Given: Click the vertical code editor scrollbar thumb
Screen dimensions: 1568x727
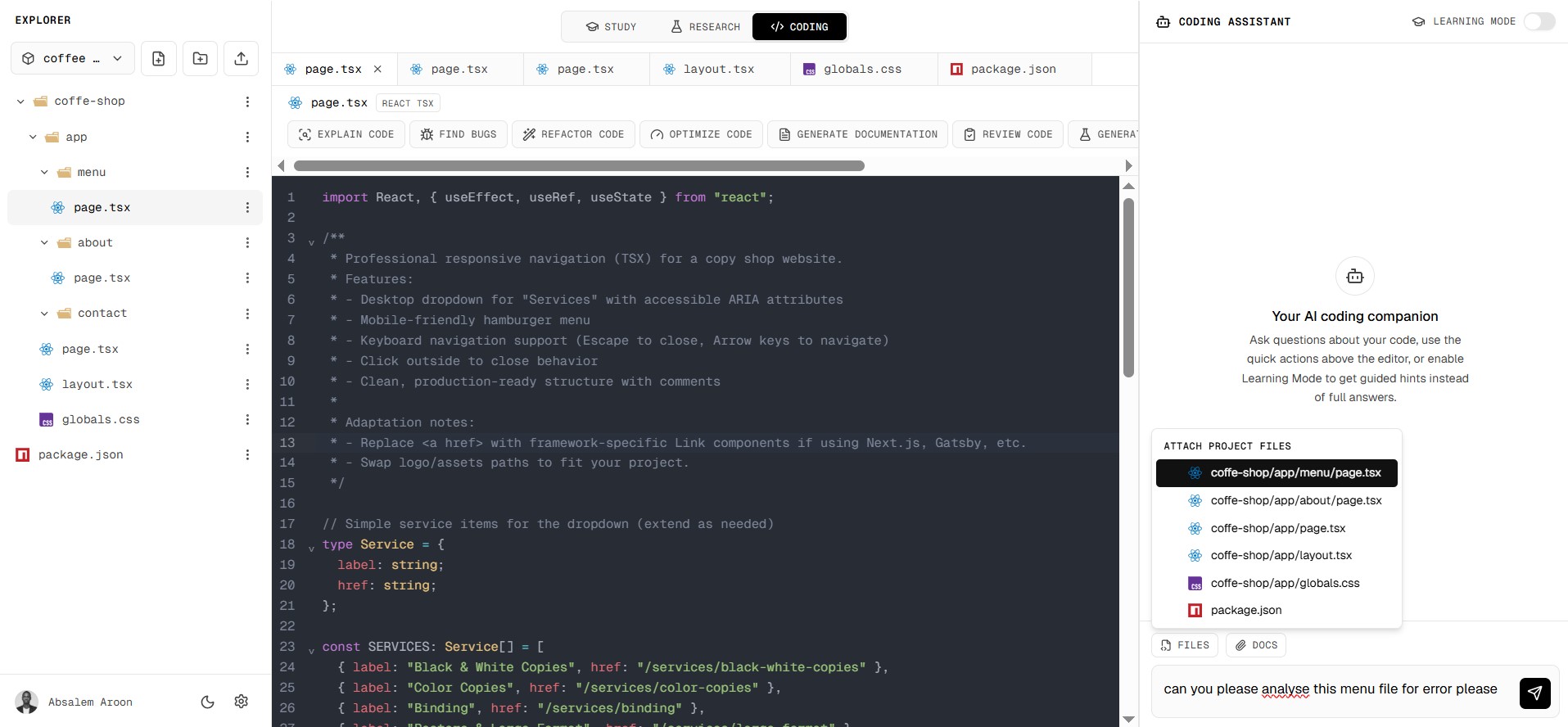Looking at the screenshot, I should click(1128, 287).
